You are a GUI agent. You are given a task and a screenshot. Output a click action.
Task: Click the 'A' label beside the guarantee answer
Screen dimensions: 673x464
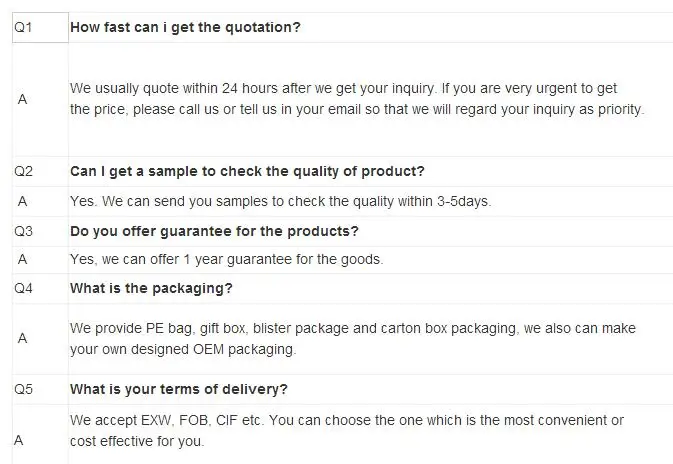[23, 260]
